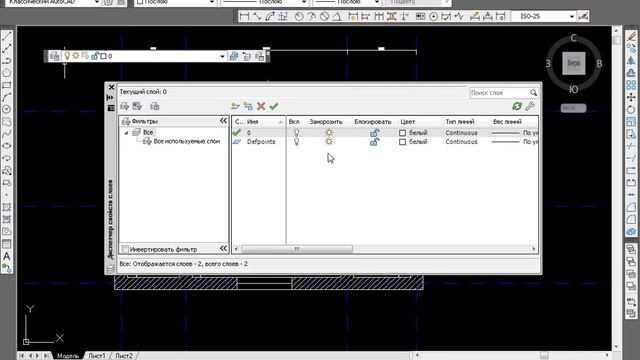The height and width of the screenshot is (360, 640).
Task: Open the Dimension Style manager icon
Action: 584,16
